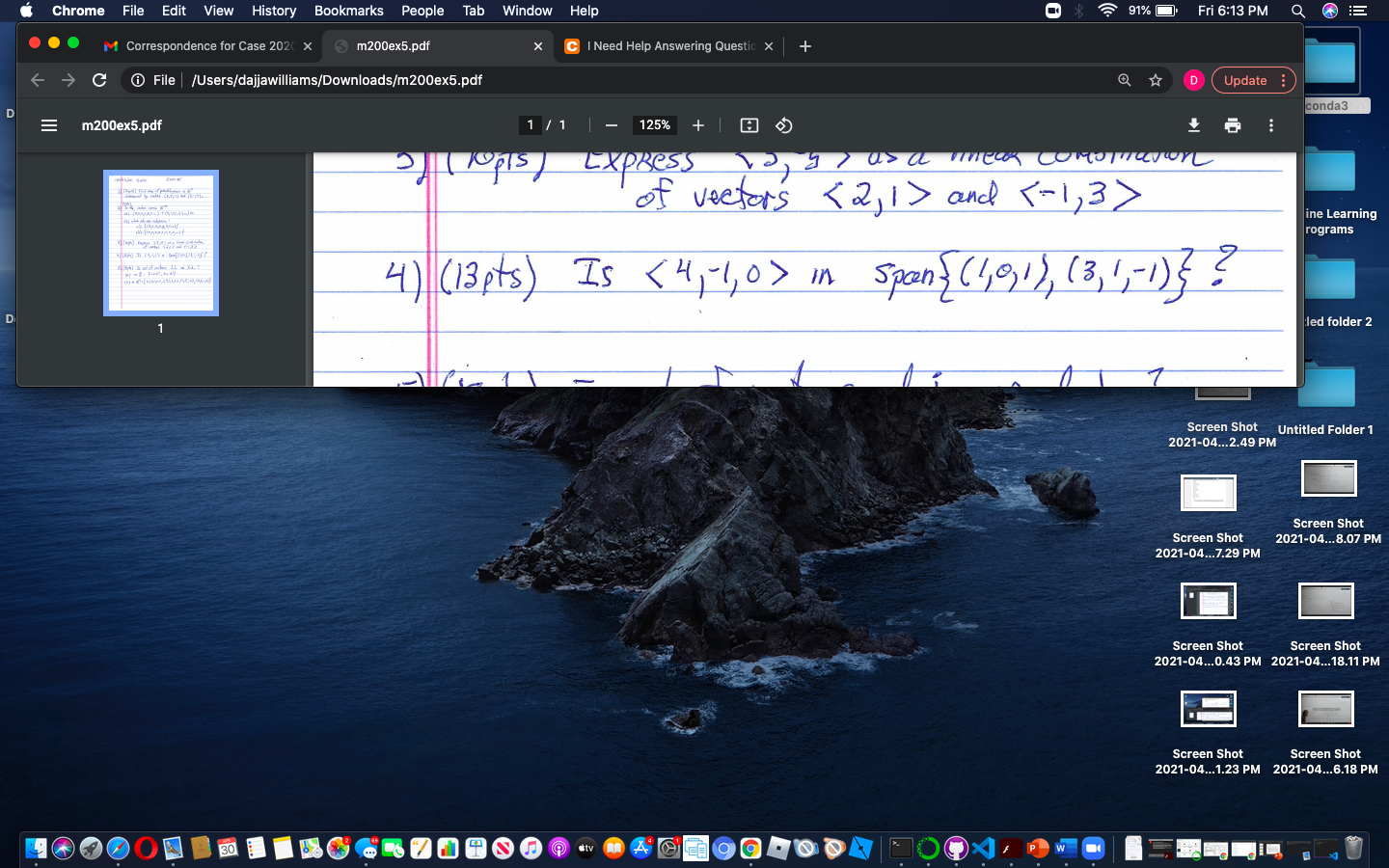Image resolution: width=1389 pixels, height=868 pixels.
Task: Select the page 1 thumbnail
Action: (161, 243)
